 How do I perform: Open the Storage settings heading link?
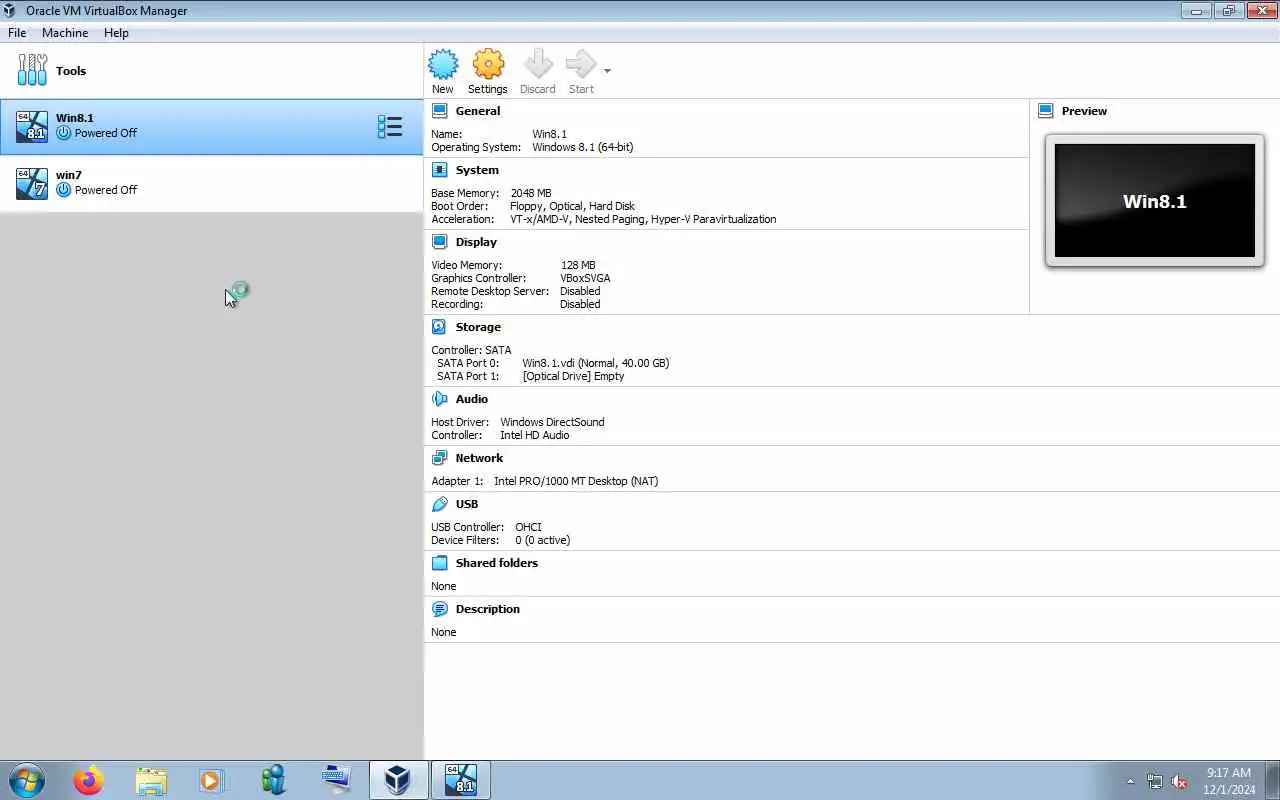tap(478, 327)
